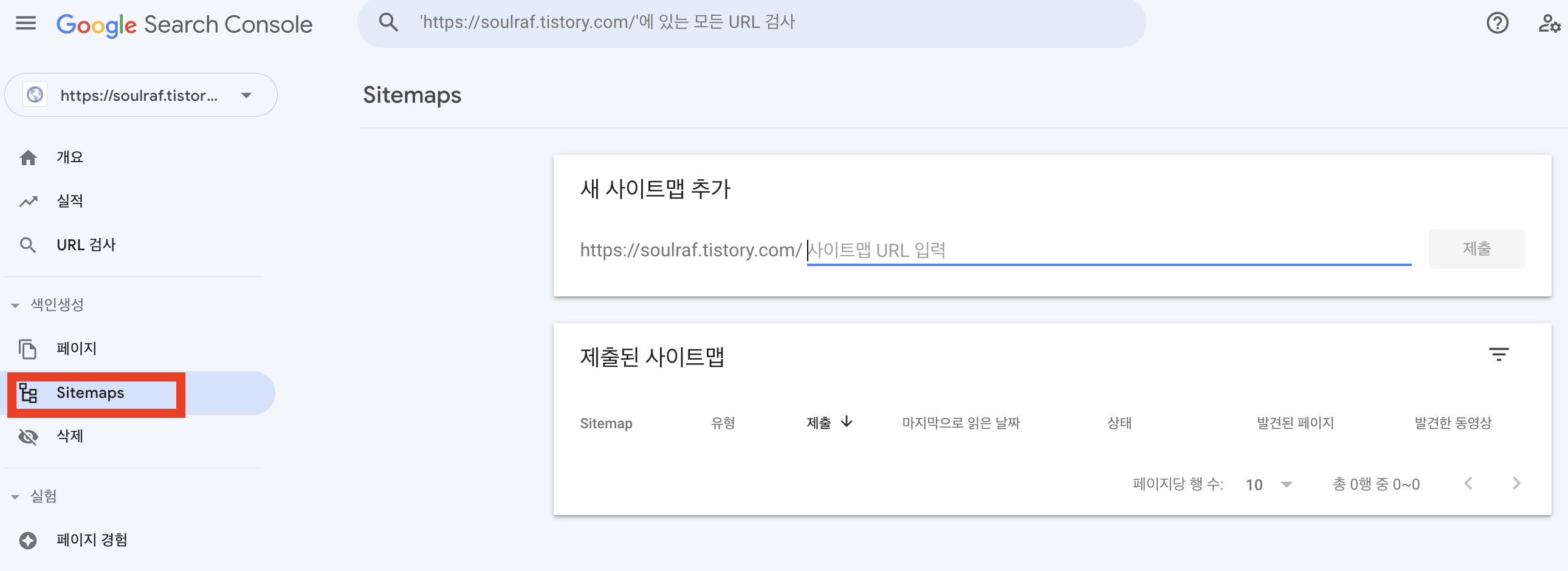The height and width of the screenshot is (571, 1568).
Task: Go to previous page of sitemap table
Action: click(1468, 484)
